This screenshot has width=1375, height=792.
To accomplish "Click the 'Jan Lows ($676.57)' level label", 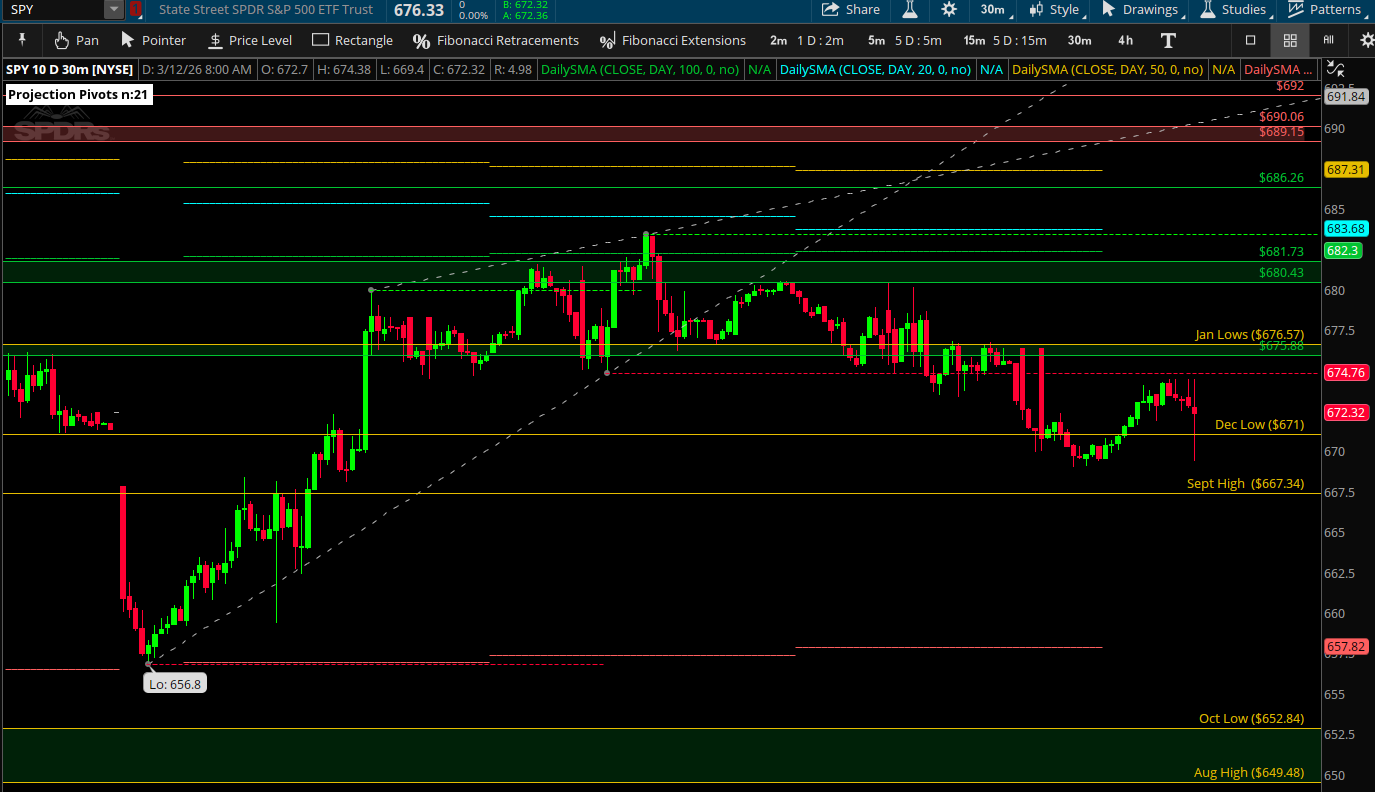I will click(1250, 334).
